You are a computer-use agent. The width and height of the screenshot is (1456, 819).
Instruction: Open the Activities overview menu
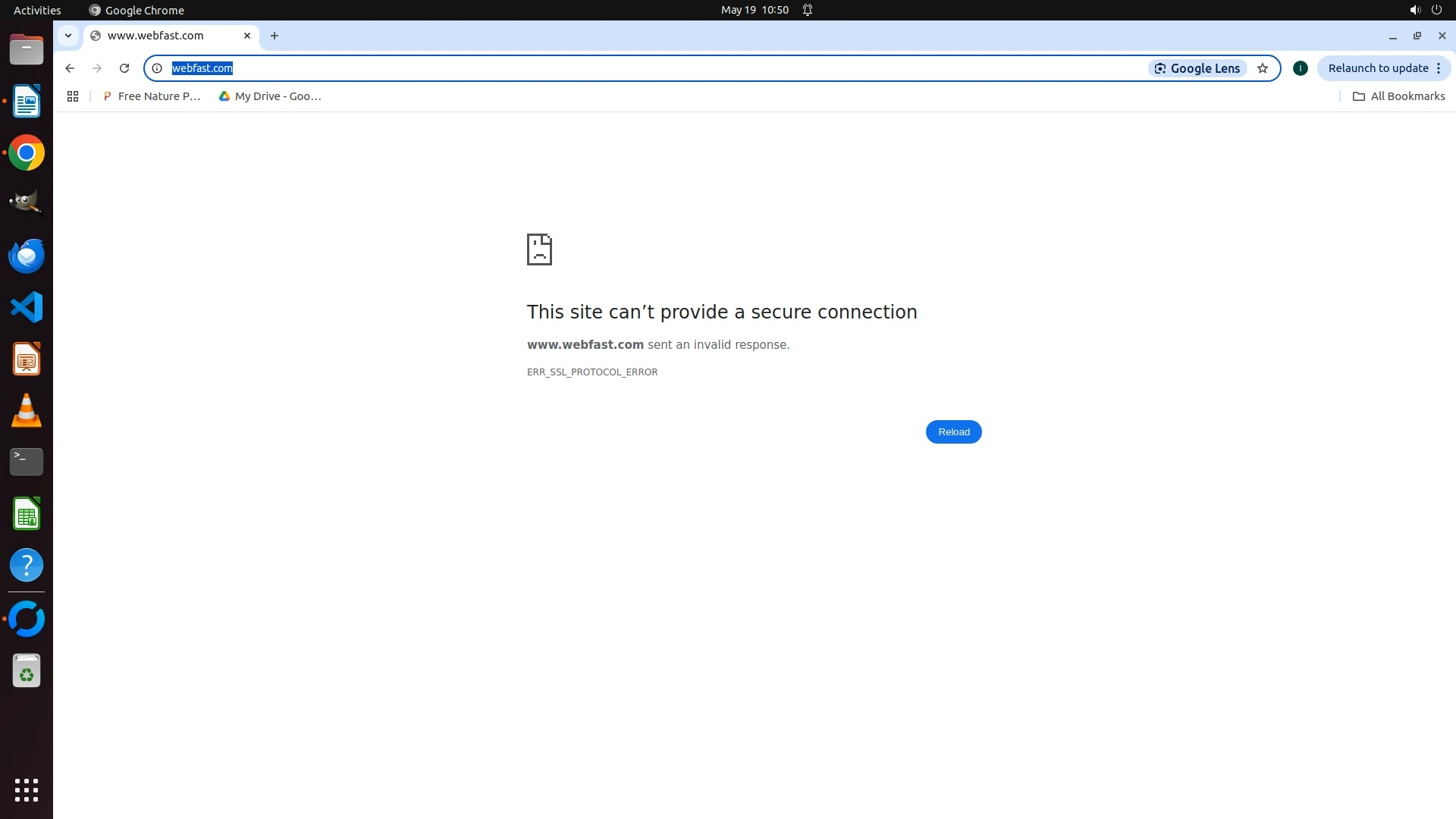37,10
